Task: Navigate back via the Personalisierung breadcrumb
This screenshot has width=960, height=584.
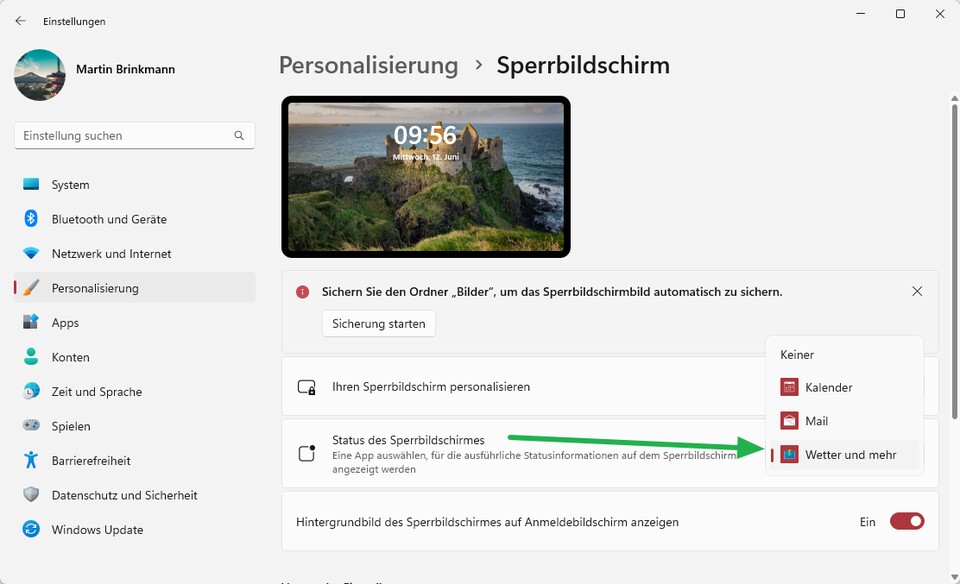Action: [368, 65]
